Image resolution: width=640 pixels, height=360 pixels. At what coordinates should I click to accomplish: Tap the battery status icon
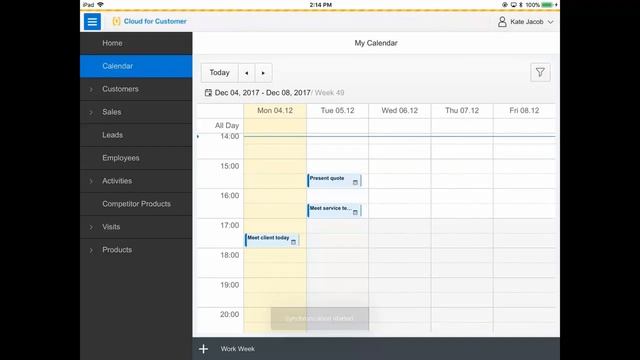click(547, 5)
